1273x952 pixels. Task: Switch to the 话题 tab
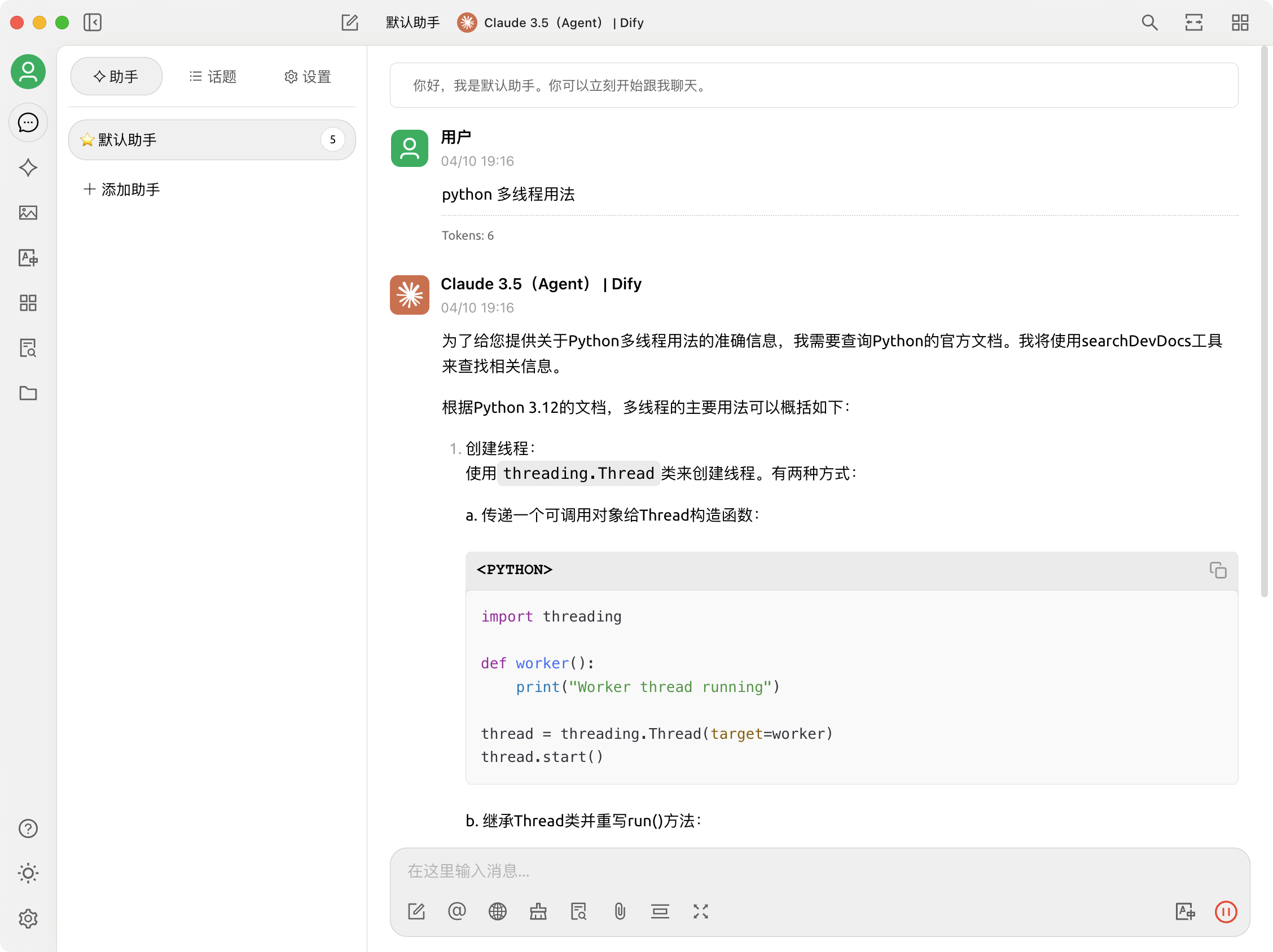click(213, 77)
